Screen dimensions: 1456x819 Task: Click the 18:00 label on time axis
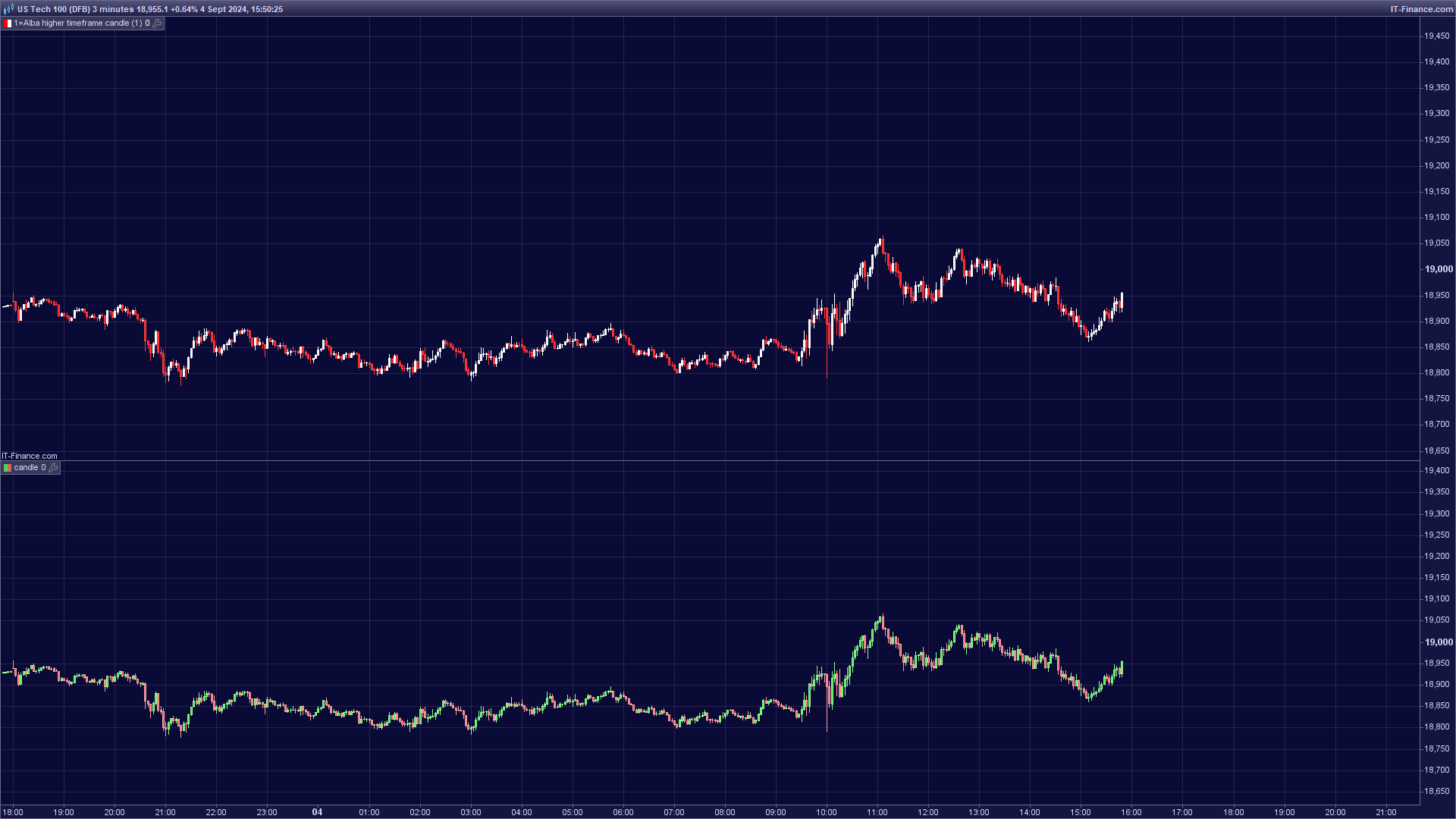pos(13,812)
